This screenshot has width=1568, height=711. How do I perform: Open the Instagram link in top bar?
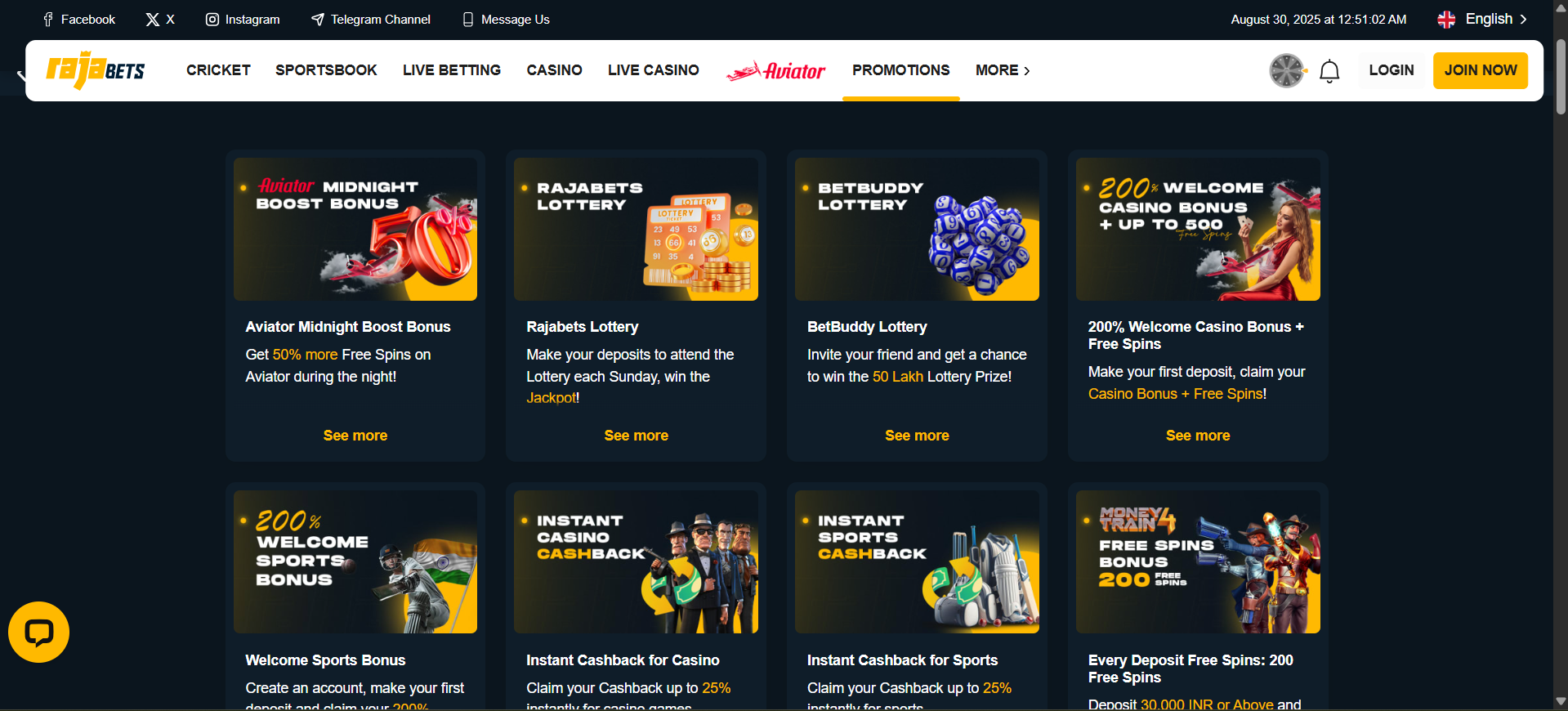click(x=243, y=19)
